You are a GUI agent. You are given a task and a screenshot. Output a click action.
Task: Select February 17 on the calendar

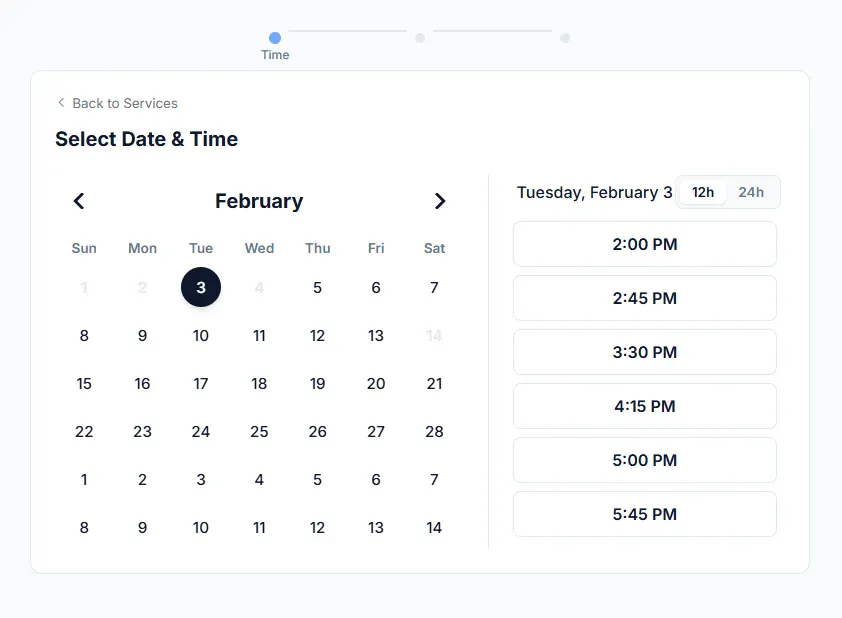pos(201,383)
